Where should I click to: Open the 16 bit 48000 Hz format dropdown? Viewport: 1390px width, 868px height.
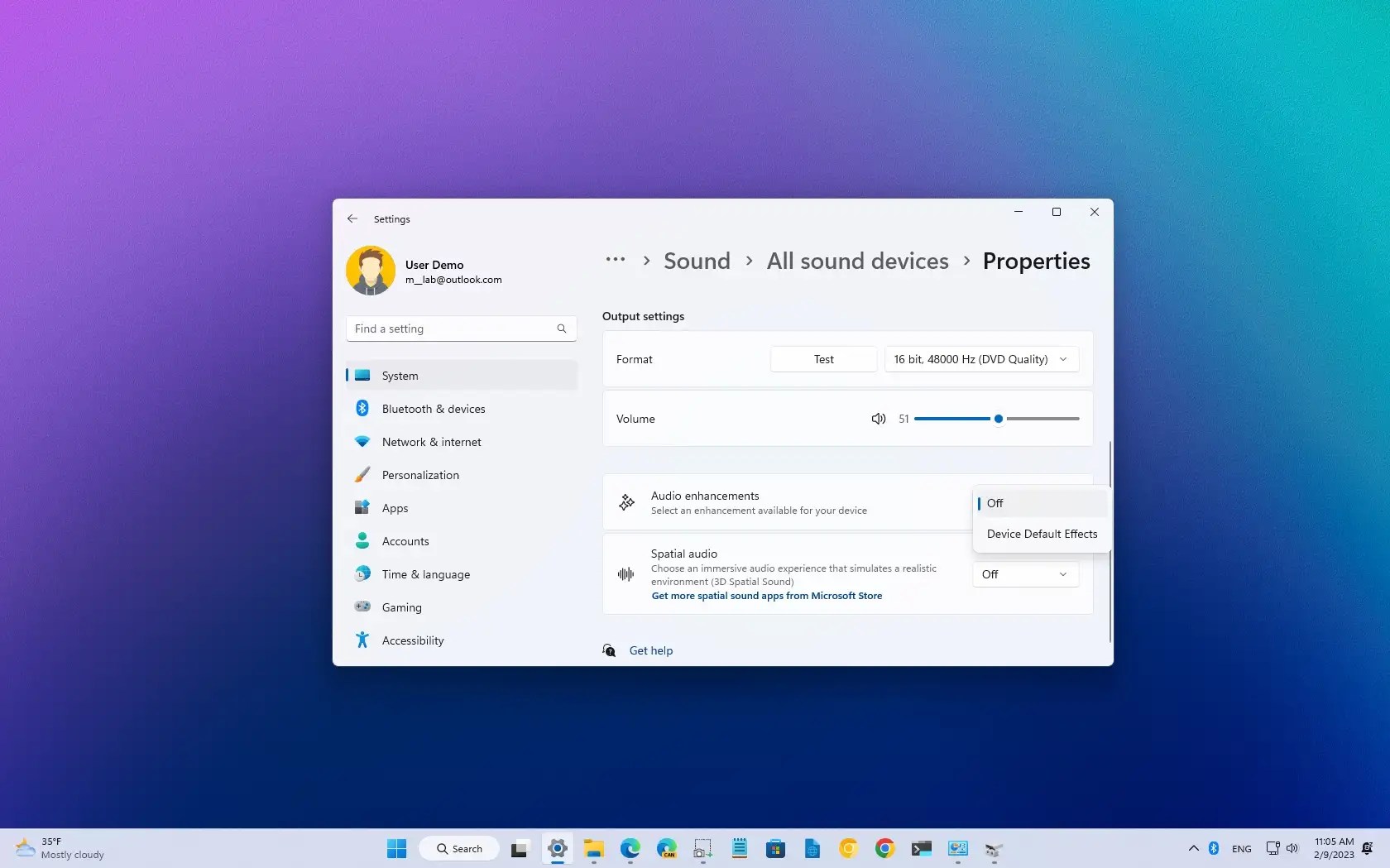981,359
